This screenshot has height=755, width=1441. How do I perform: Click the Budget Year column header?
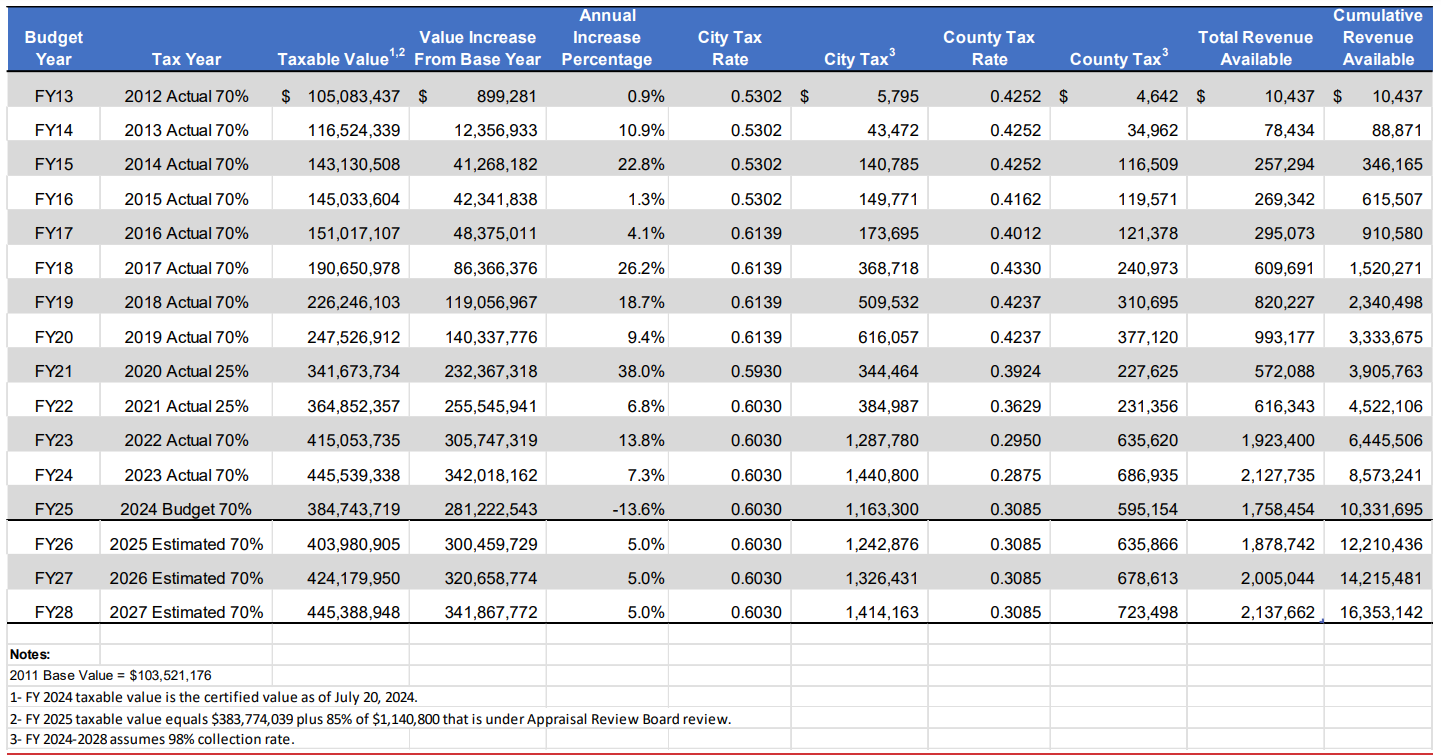54,48
